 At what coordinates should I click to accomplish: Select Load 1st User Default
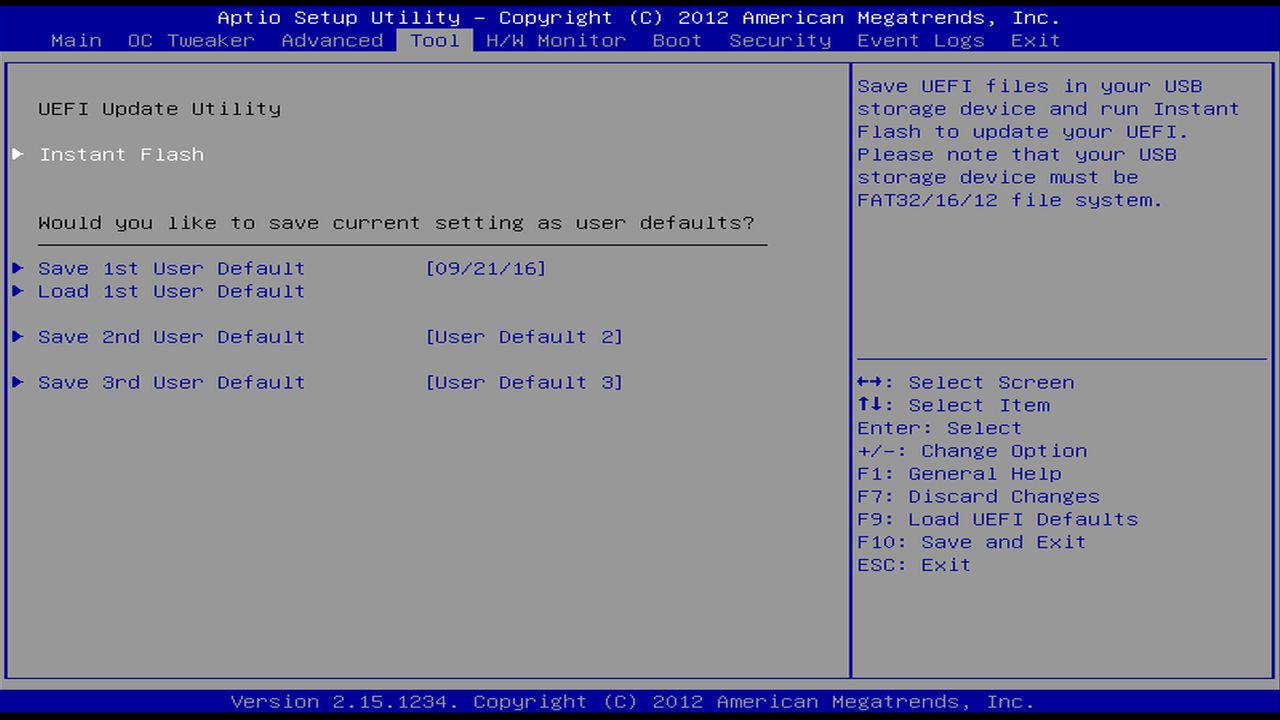[x=171, y=291]
